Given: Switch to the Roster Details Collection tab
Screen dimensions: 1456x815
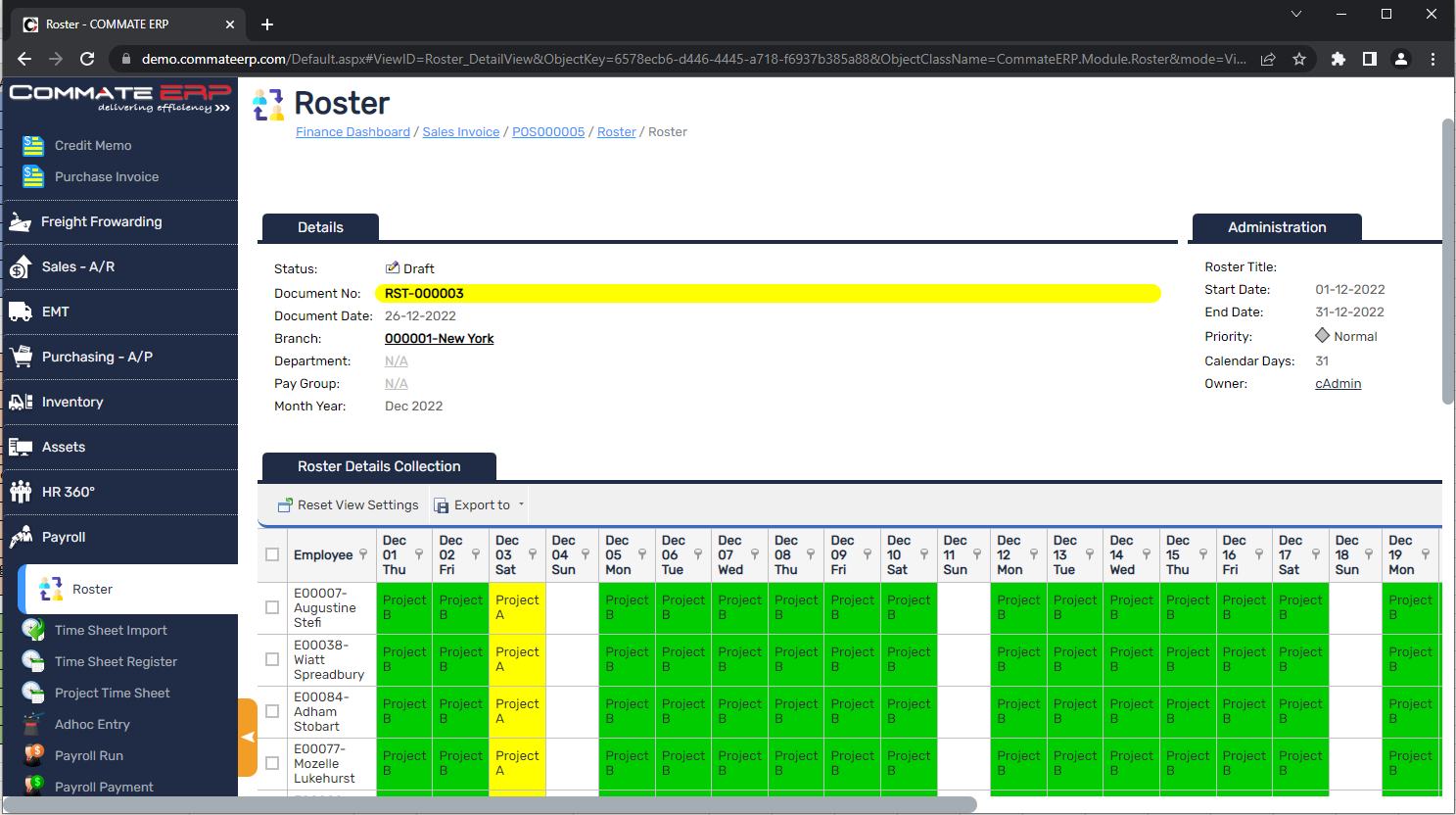Looking at the screenshot, I should pos(379,466).
